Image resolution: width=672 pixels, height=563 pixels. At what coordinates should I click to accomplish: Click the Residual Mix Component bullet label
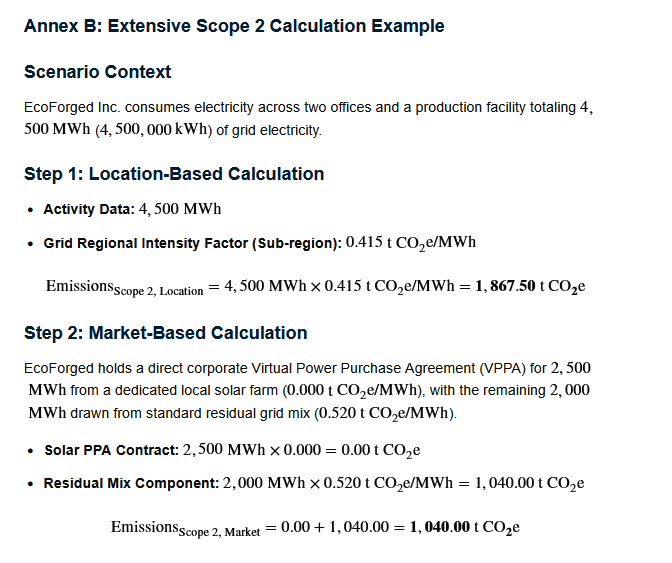(132, 483)
